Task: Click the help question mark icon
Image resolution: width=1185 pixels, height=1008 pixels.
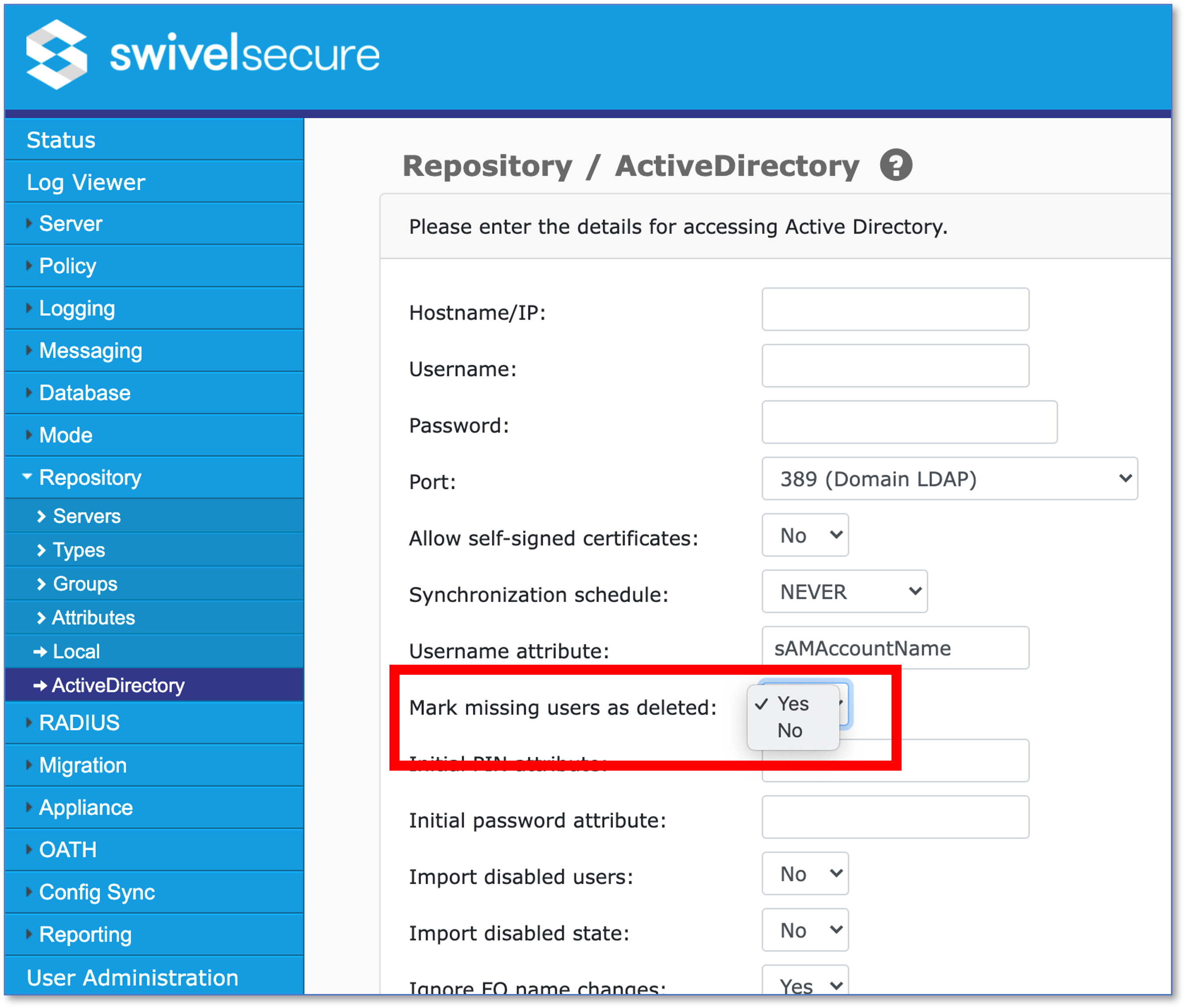Action: point(895,165)
